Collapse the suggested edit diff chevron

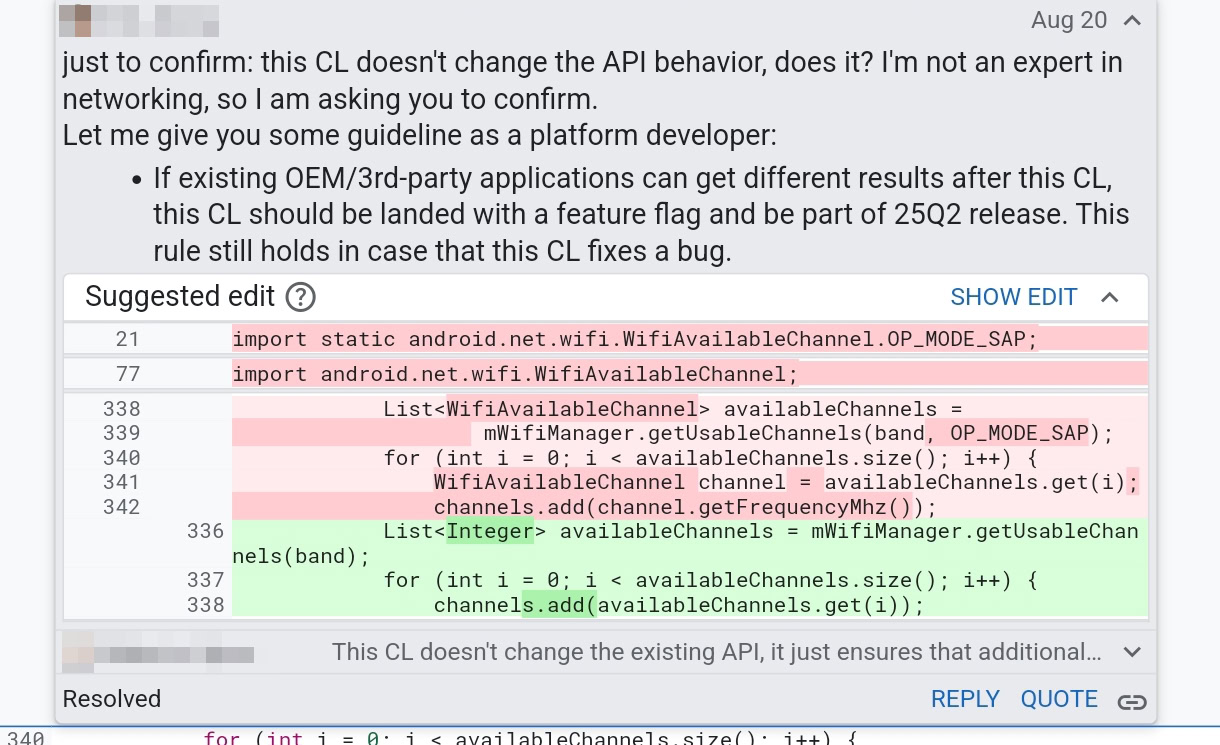[1110, 297]
